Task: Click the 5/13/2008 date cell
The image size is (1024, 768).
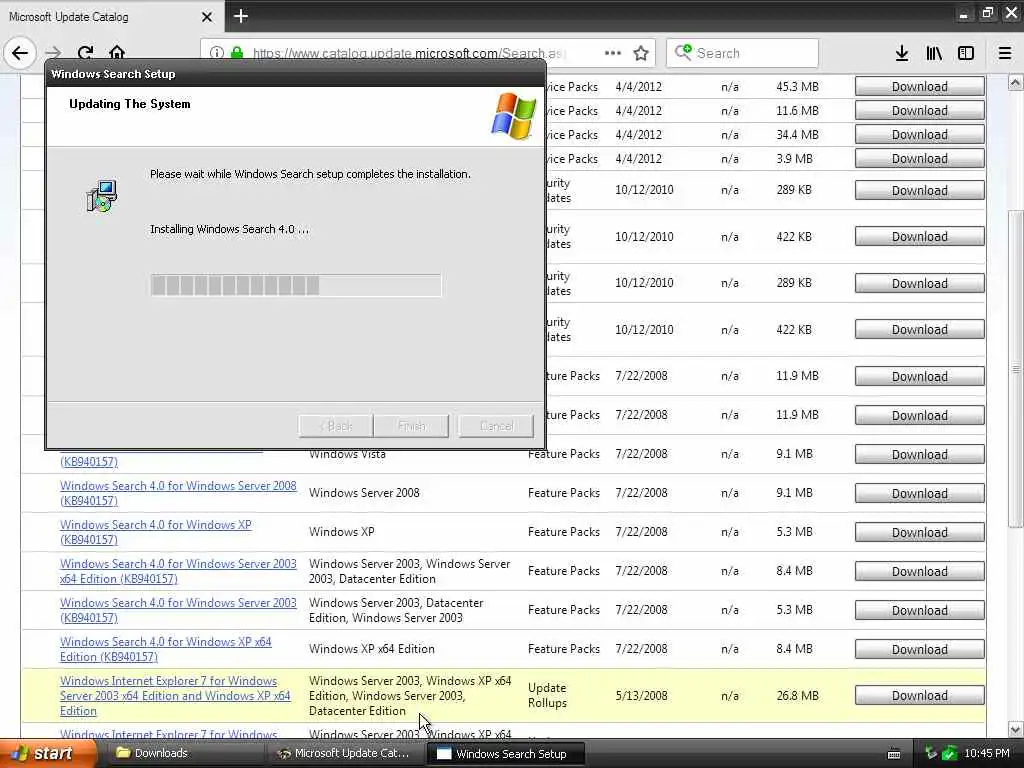Action: coord(641,696)
